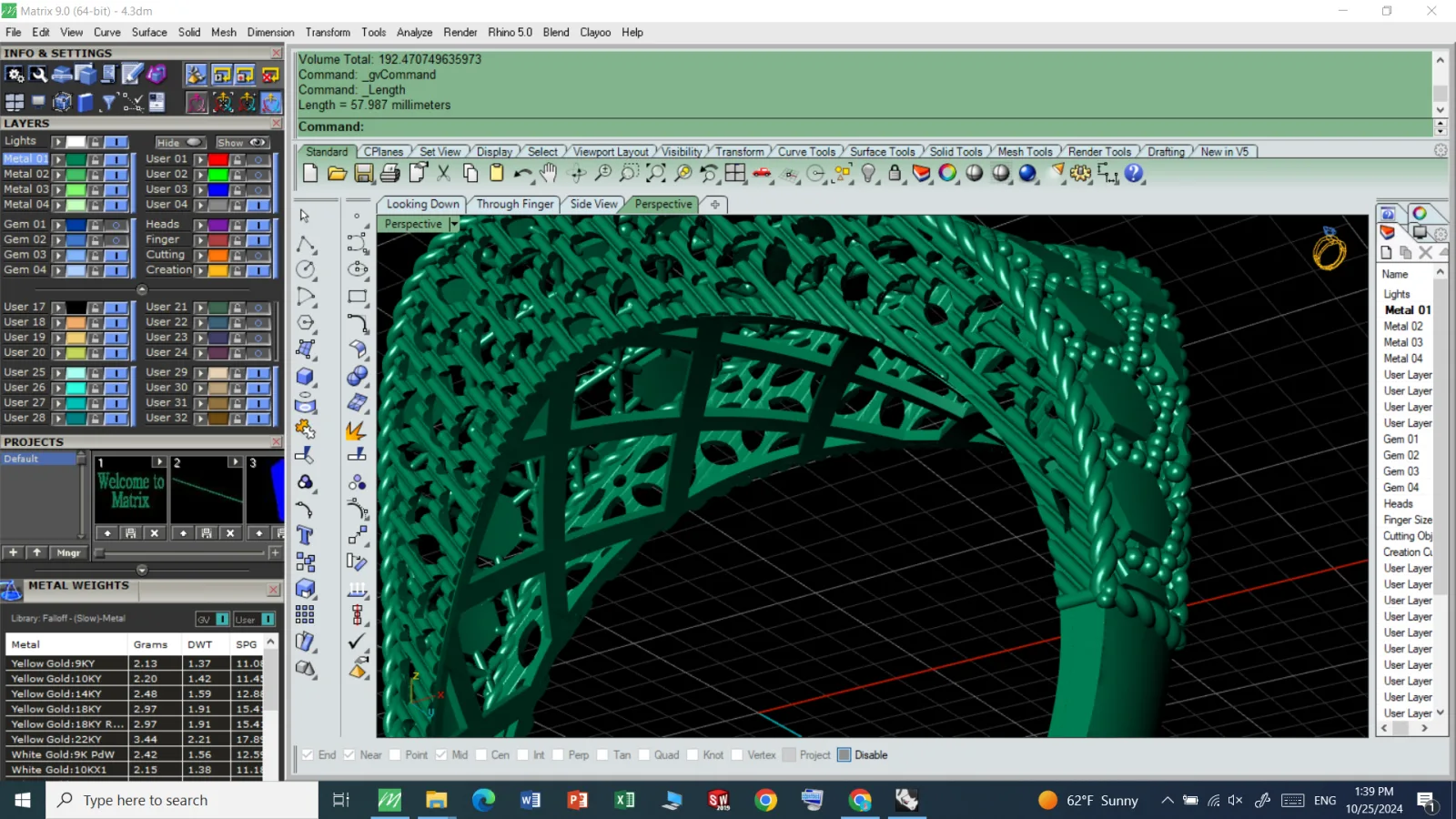Viewport: 1456px width, 819px height.
Task: Choose the Text object tool
Action: [306, 535]
